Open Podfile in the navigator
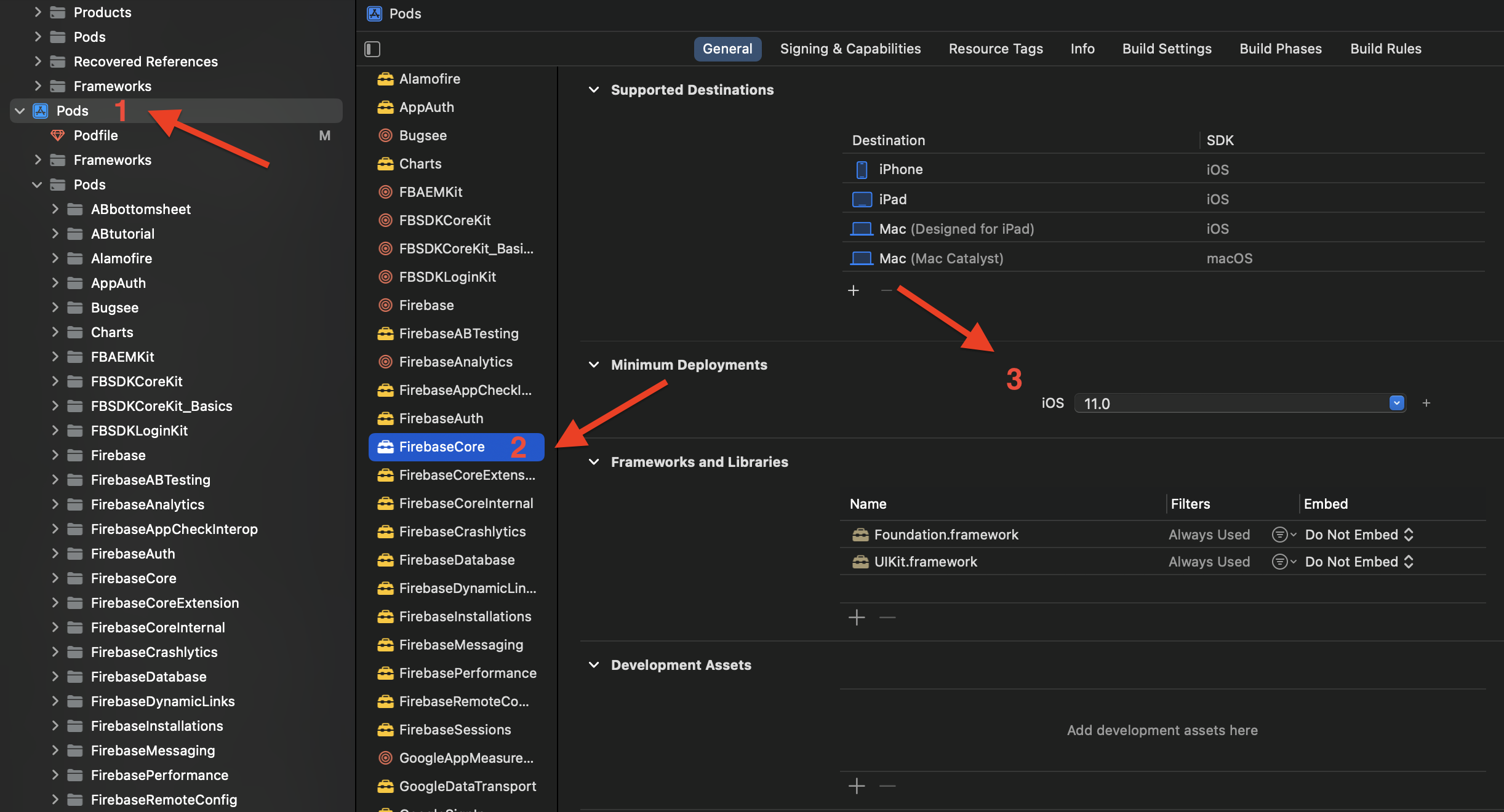Image resolution: width=1504 pixels, height=812 pixels. 95,135
